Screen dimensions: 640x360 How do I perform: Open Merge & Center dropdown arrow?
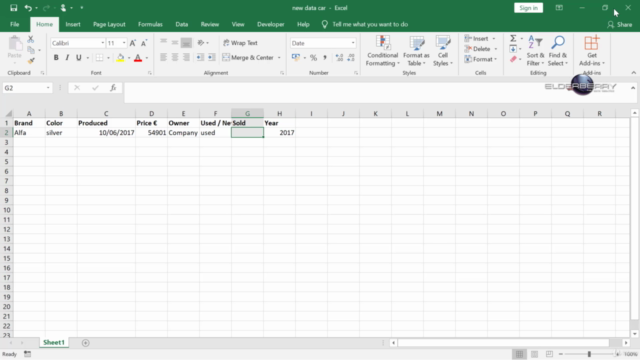tap(279, 58)
